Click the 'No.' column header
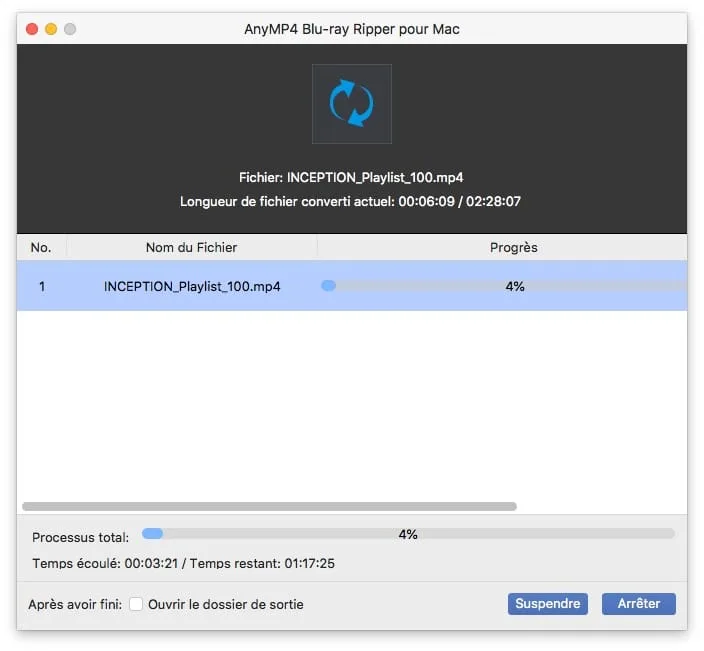704x651 pixels. click(x=41, y=247)
